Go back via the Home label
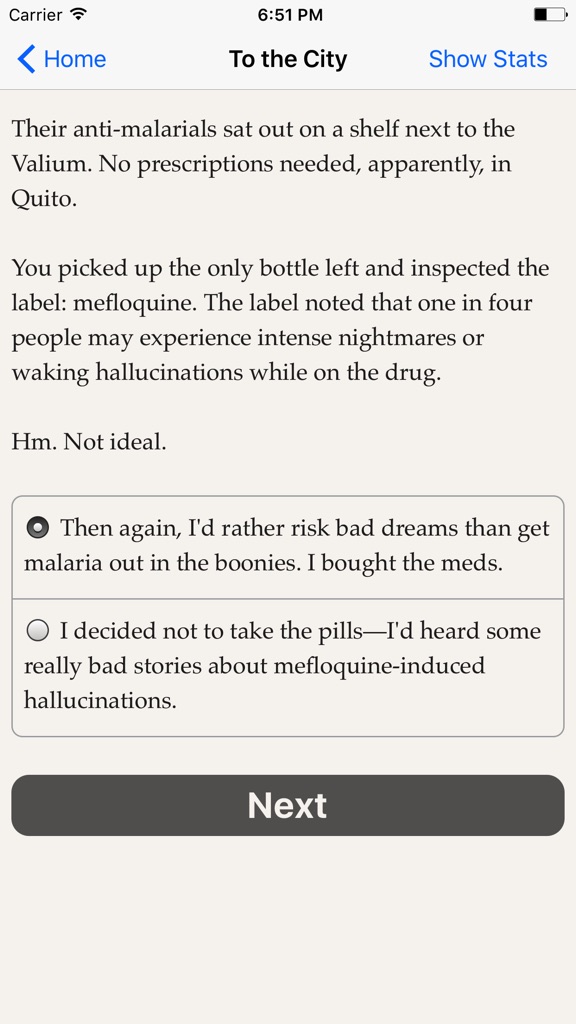The image size is (576, 1024). (74, 59)
